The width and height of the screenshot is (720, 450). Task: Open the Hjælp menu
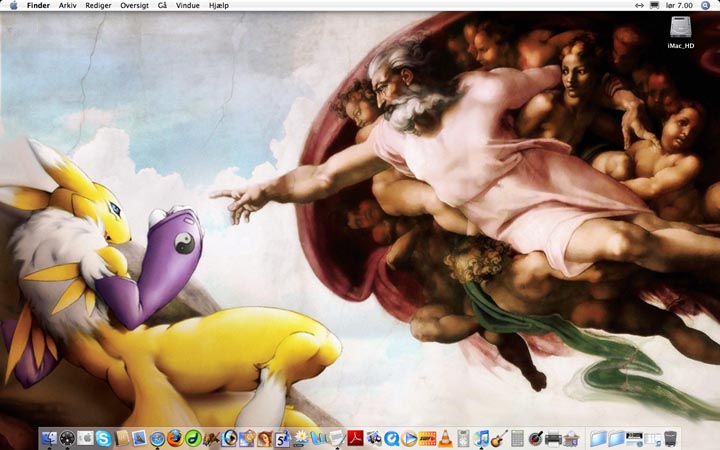click(x=219, y=6)
